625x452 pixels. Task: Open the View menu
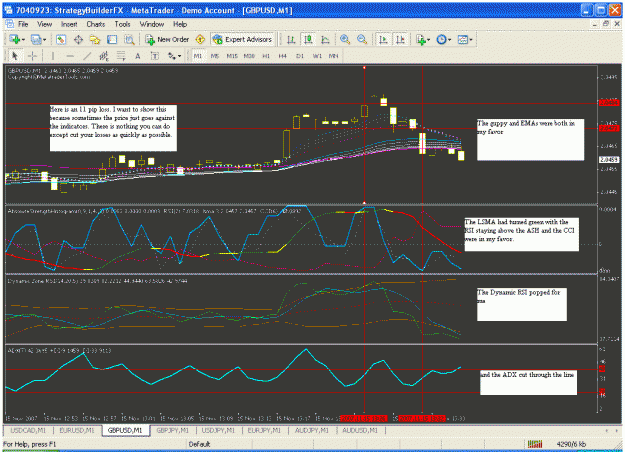click(x=45, y=24)
